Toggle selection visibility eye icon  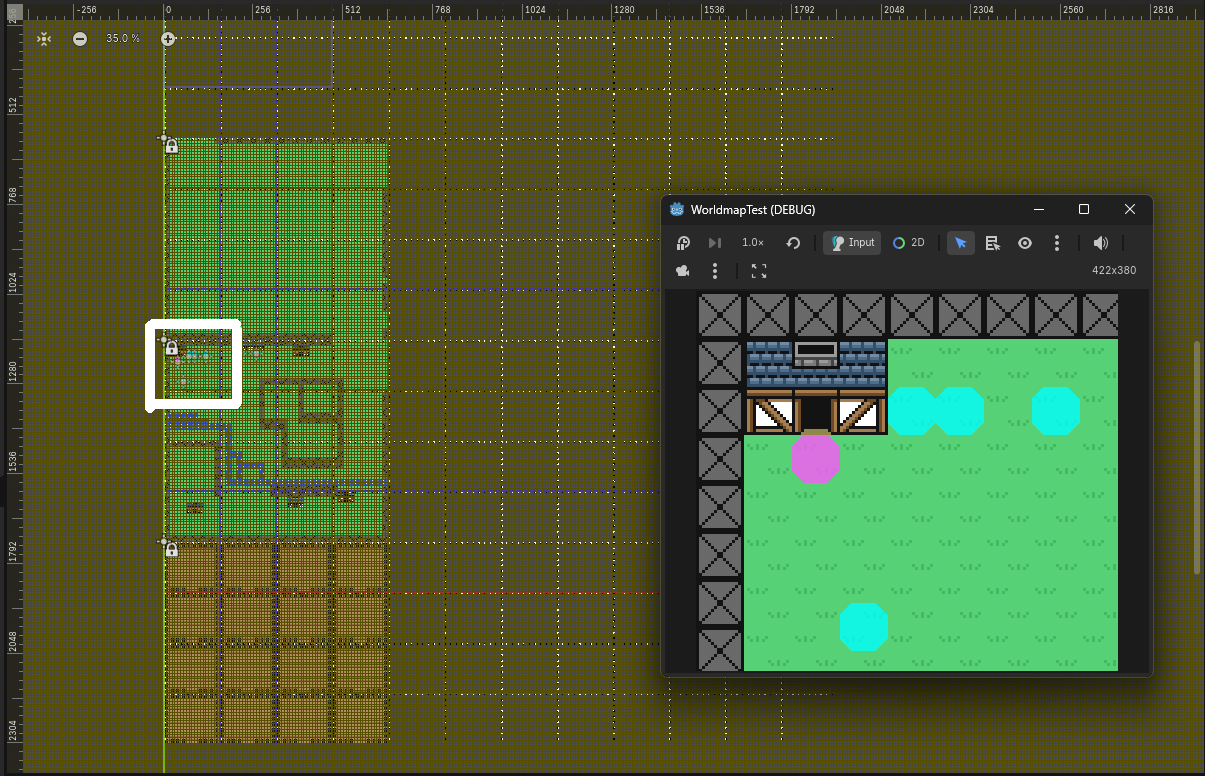(1025, 243)
